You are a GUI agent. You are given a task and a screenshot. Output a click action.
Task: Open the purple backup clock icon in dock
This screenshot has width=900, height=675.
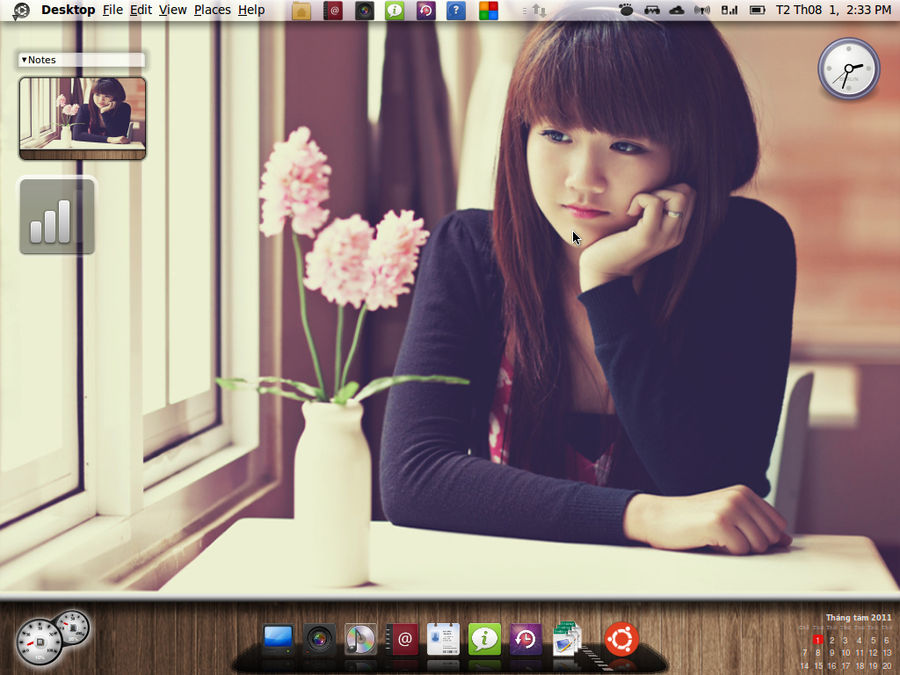(525, 639)
